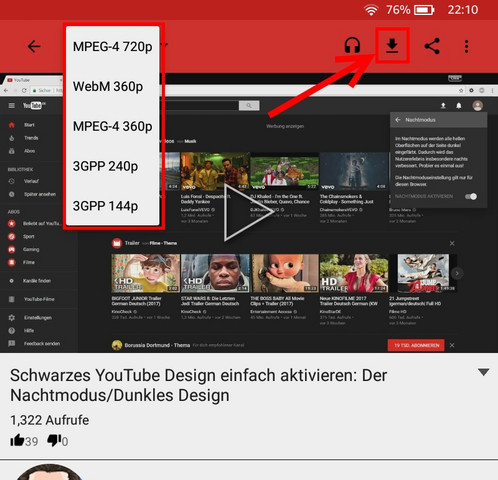Tap the thumbs-up like icon
Viewport: 498px width, 480px height.
point(17,440)
